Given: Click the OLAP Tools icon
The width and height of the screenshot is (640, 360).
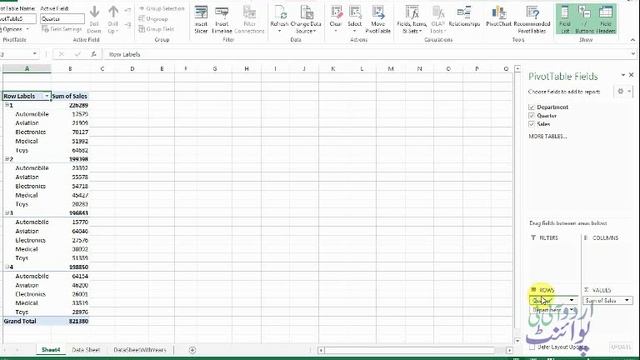Looking at the screenshot, I should tap(438, 12).
